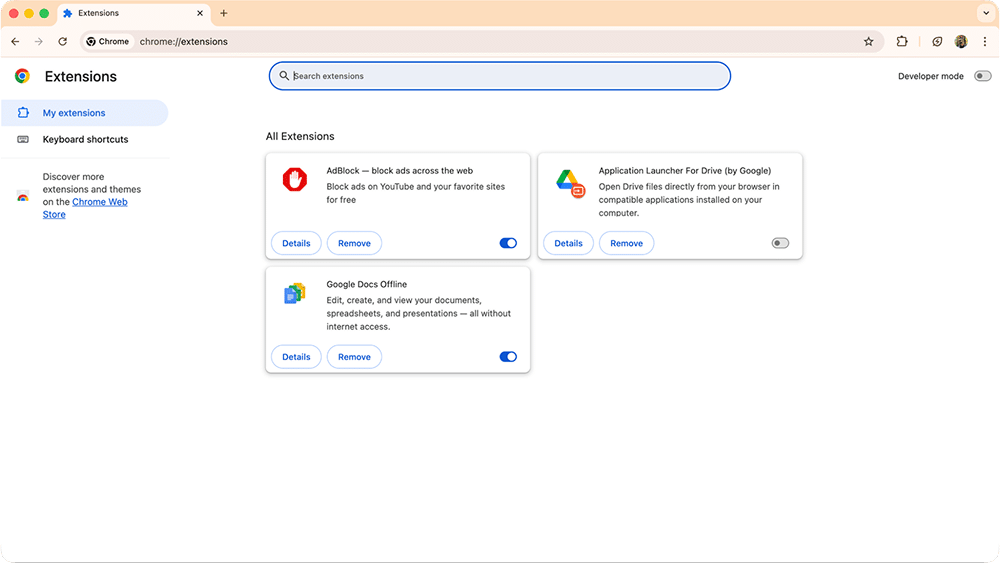Select Keyboard shortcuts in sidebar
This screenshot has height=563, width=1000.
pos(85,139)
